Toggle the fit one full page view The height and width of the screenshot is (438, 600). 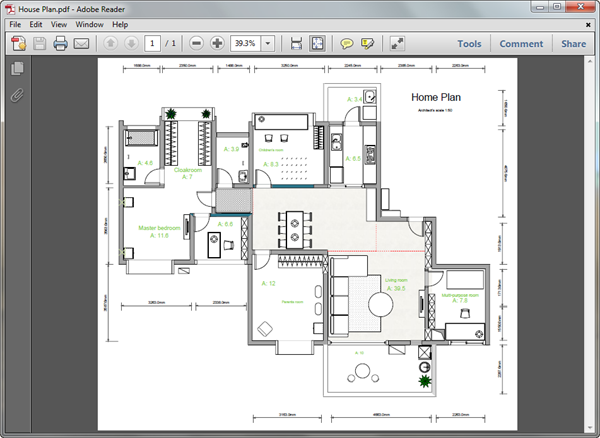click(x=317, y=44)
